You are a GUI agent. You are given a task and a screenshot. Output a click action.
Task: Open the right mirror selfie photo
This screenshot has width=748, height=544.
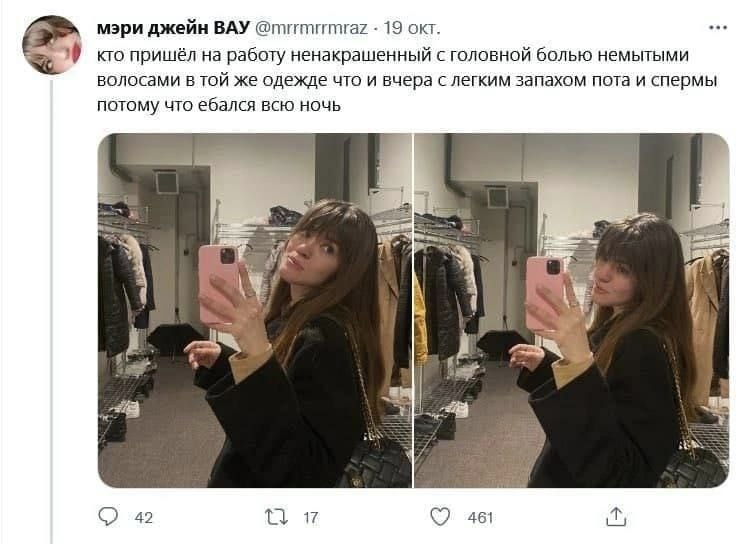571,310
